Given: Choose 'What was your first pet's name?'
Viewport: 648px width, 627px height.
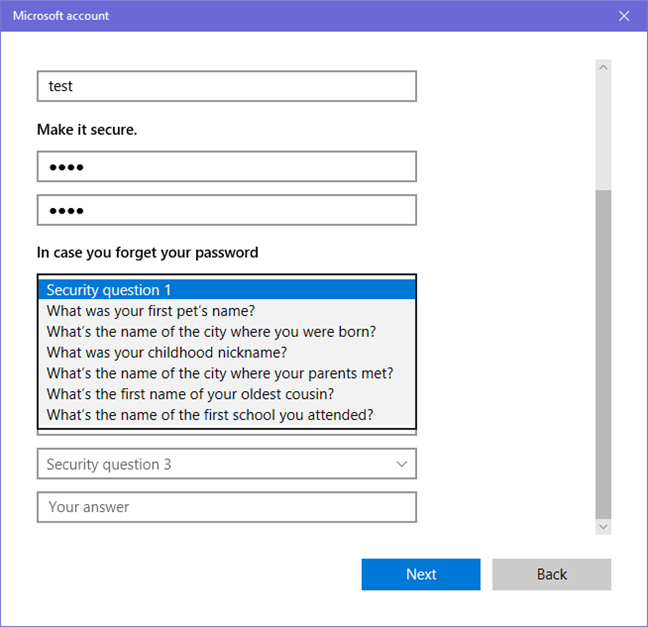Looking at the screenshot, I should [x=227, y=311].
